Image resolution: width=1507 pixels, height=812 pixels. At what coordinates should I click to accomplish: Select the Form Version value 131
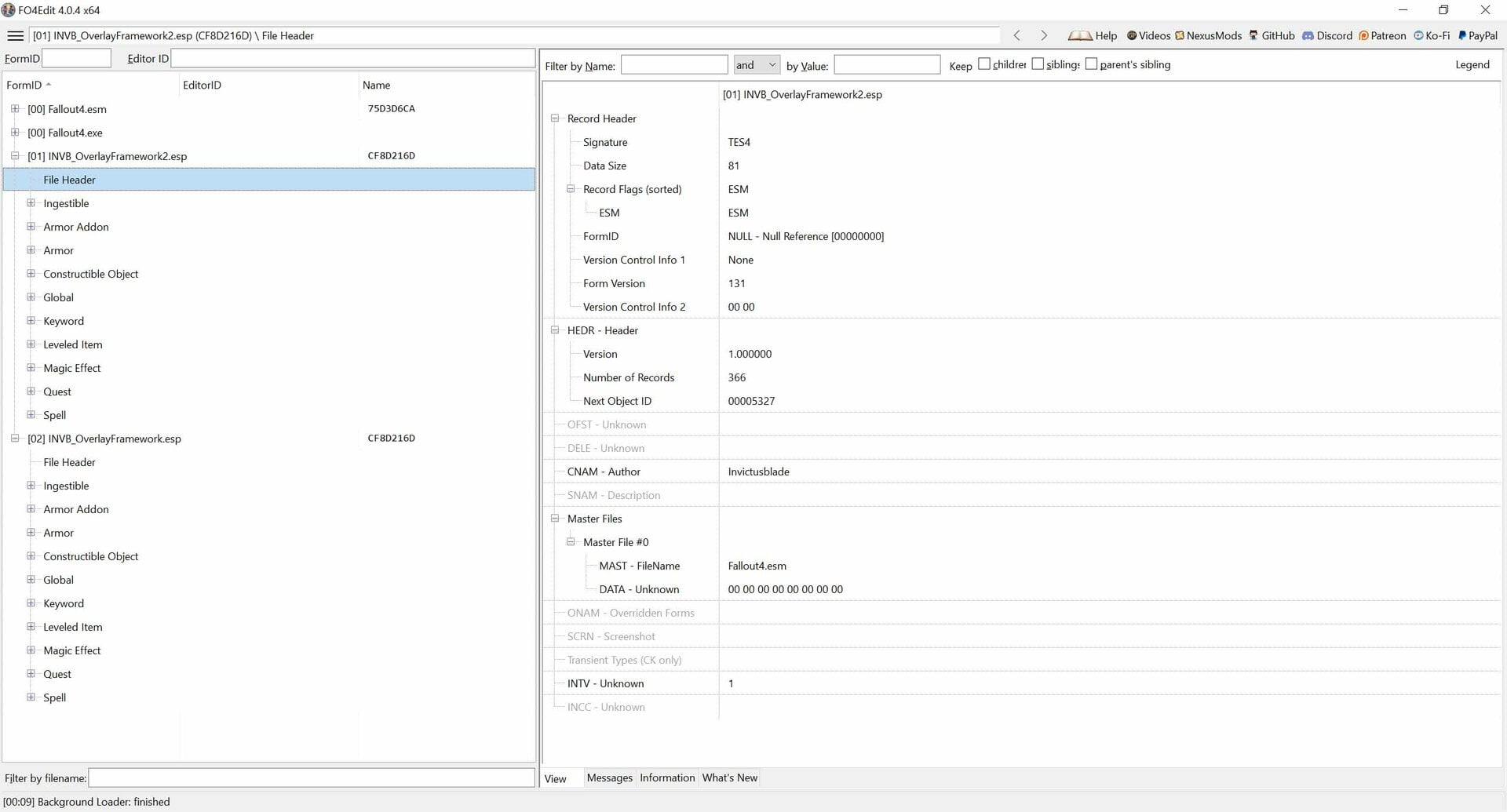click(x=736, y=283)
